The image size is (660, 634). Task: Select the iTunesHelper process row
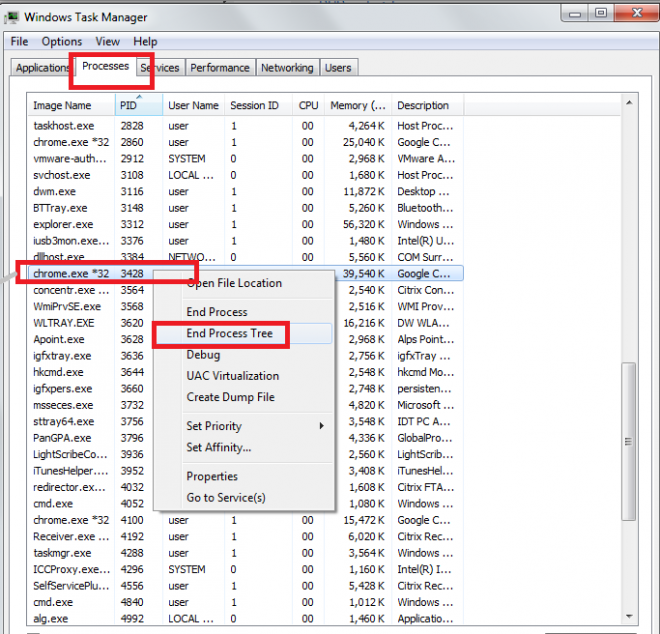246,471
